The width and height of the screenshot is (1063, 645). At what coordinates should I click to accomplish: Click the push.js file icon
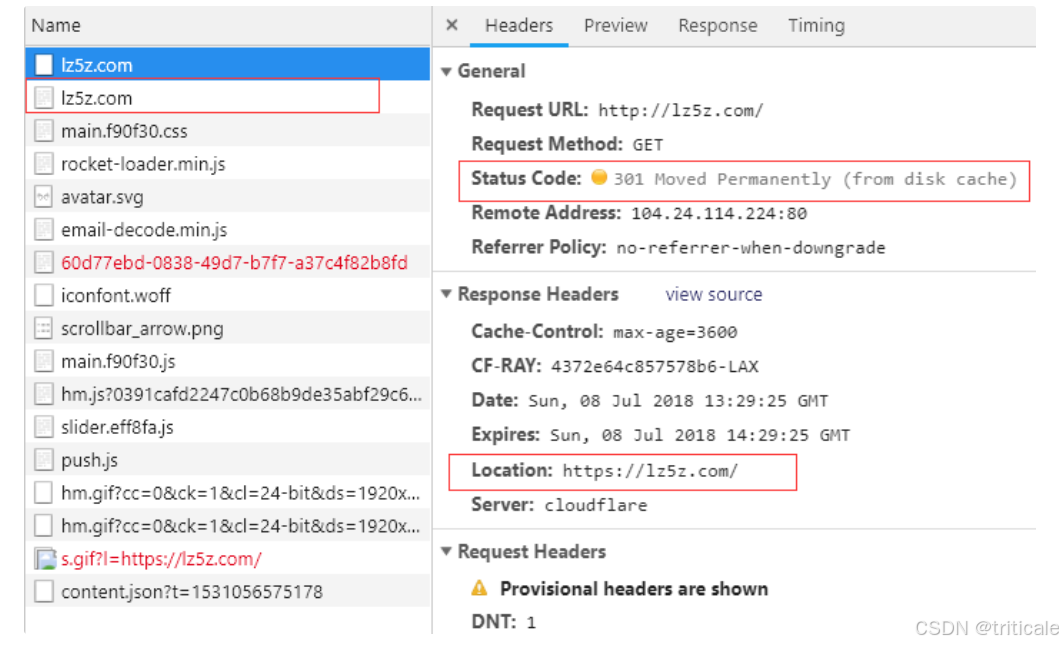tap(43, 460)
